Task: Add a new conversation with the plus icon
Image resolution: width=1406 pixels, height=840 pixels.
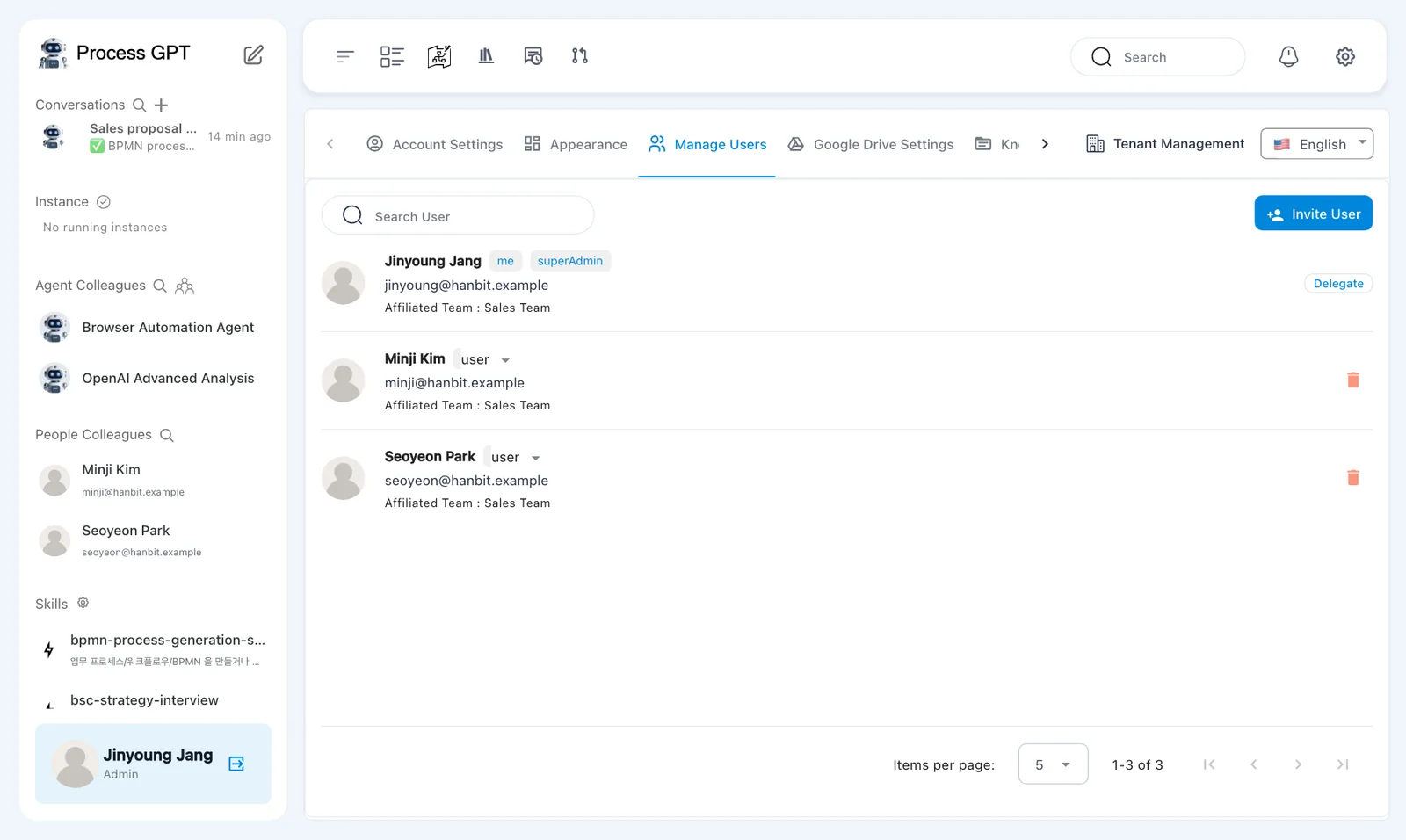Action: [161, 105]
